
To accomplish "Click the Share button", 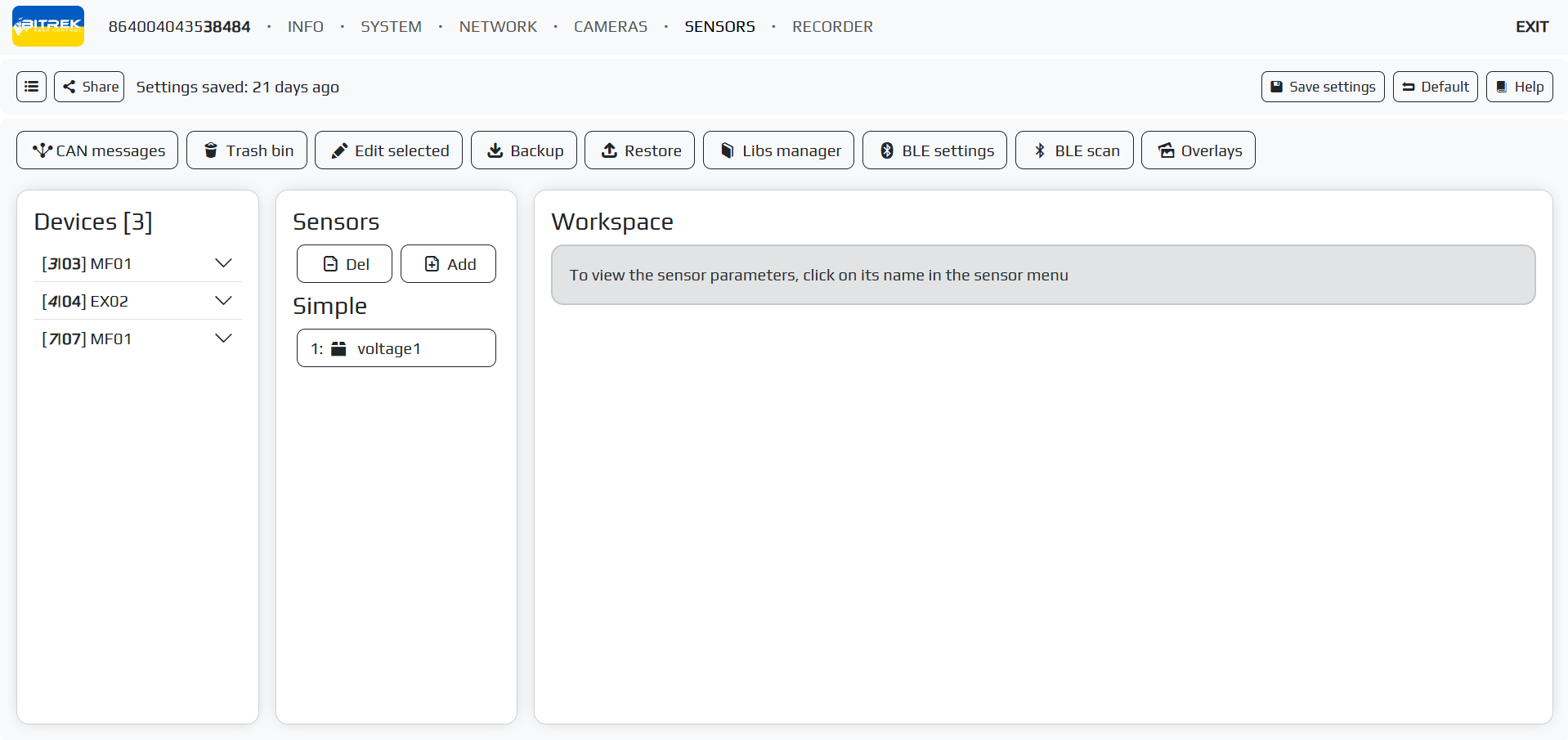I will pyautogui.click(x=89, y=87).
